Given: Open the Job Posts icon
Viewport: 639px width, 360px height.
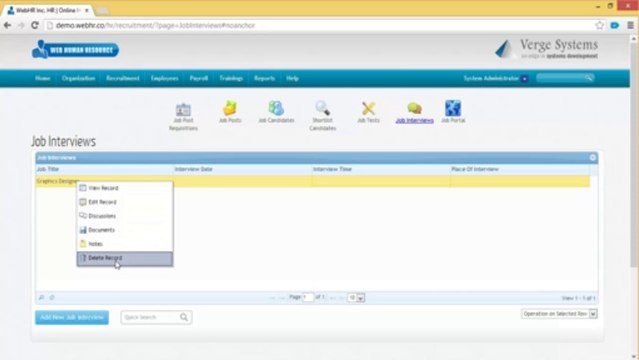Looking at the screenshot, I should [230, 108].
